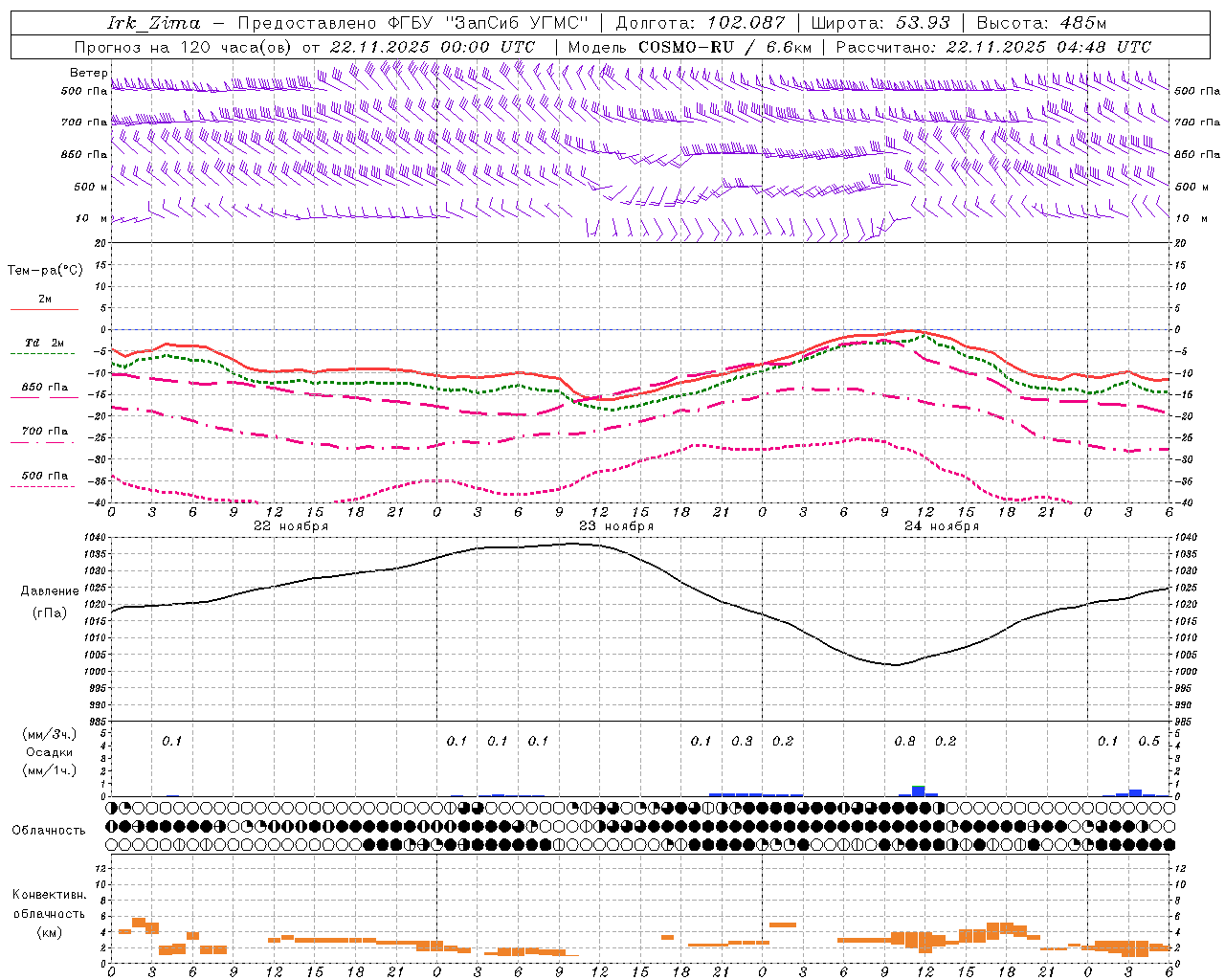Image resolution: width=1225 pixels, height=980 pixels.
Task: Select the (мм/3ч.) precipitation unit label
Action: pos(49,734)
